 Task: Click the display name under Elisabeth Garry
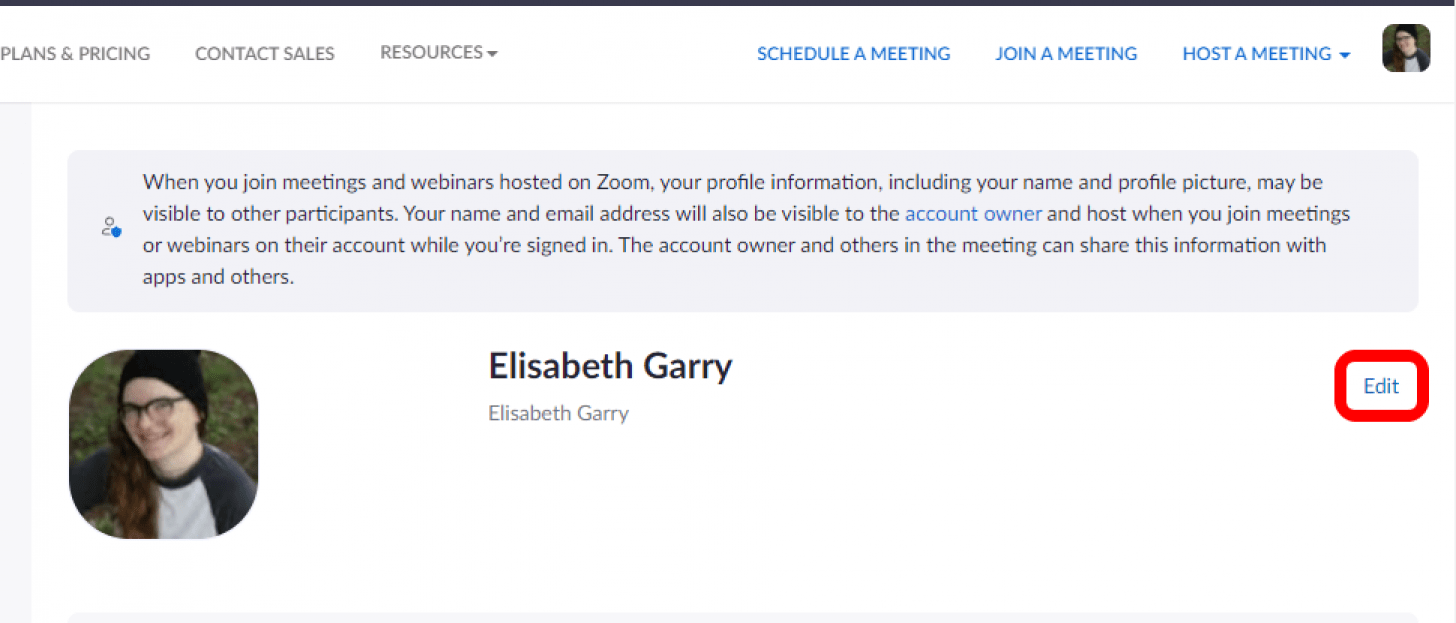[x=558, y=413]
